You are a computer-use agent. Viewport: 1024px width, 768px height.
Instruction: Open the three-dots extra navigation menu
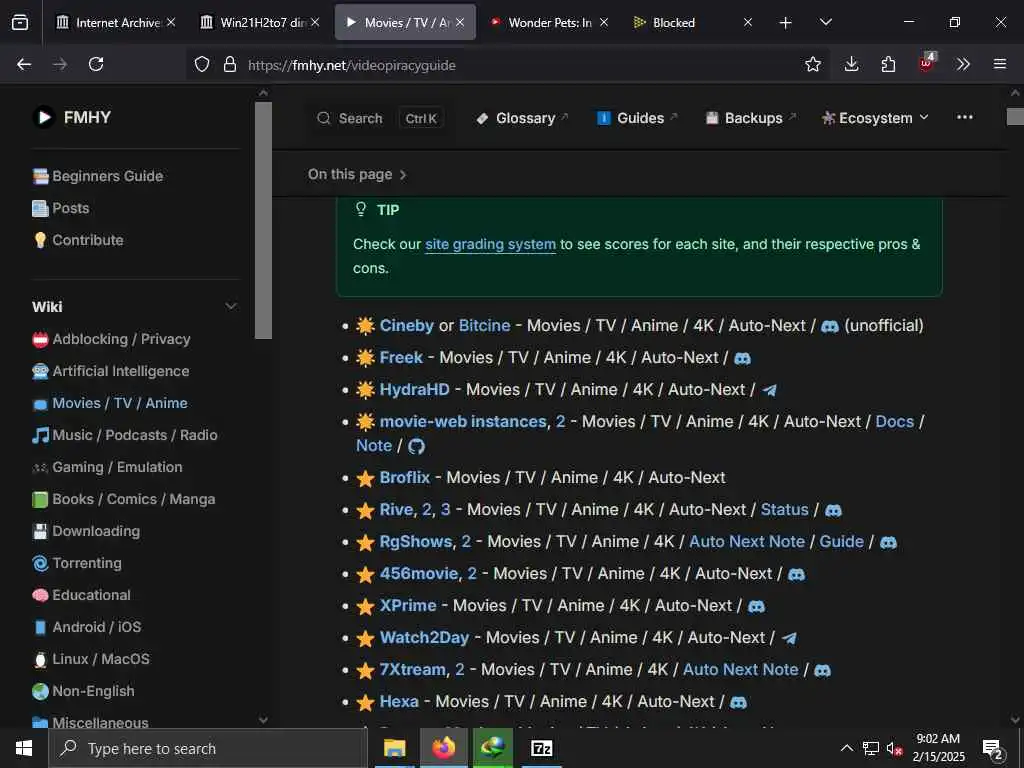click(965, 118)
